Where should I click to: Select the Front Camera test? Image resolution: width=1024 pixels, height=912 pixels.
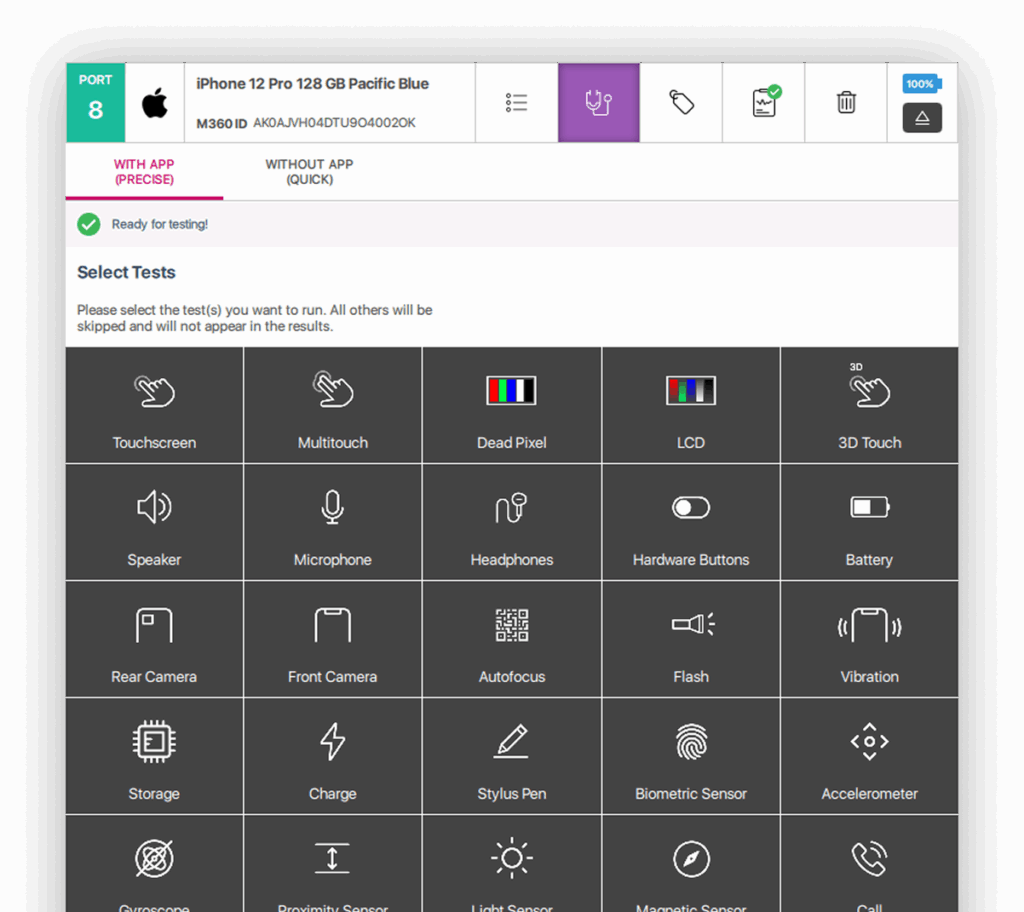point(332,639)
